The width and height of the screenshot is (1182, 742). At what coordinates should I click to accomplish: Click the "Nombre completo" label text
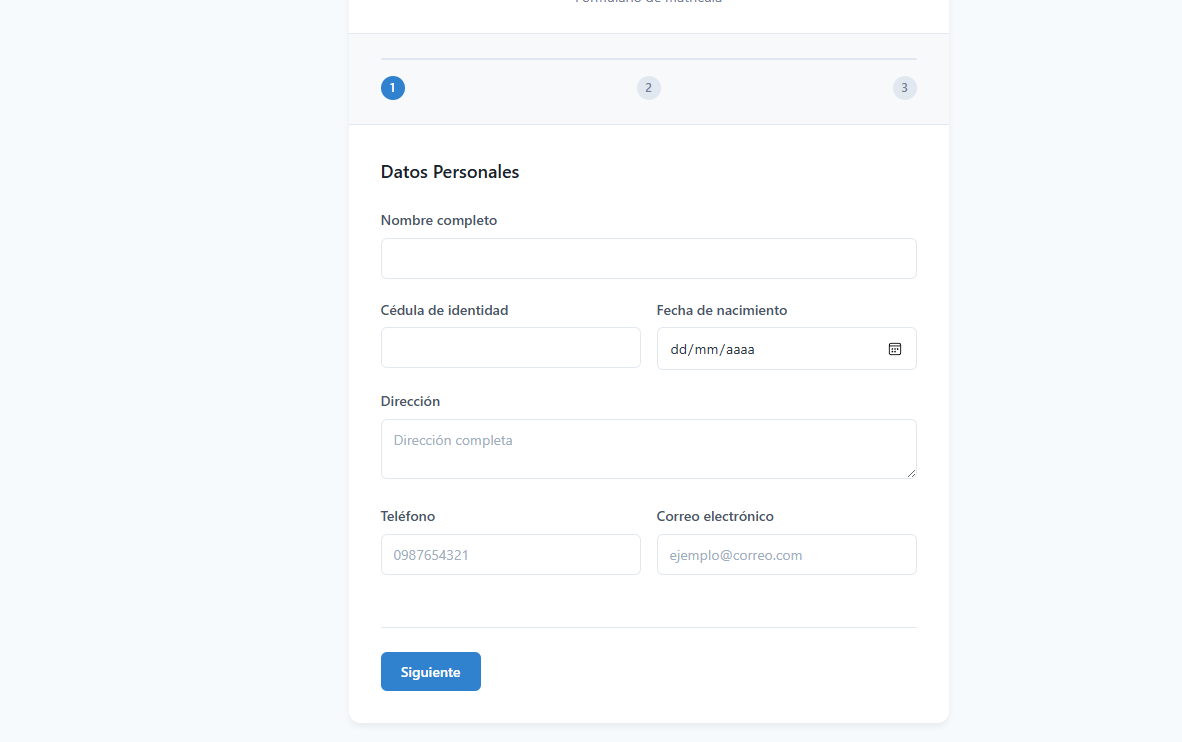[439, 220]
